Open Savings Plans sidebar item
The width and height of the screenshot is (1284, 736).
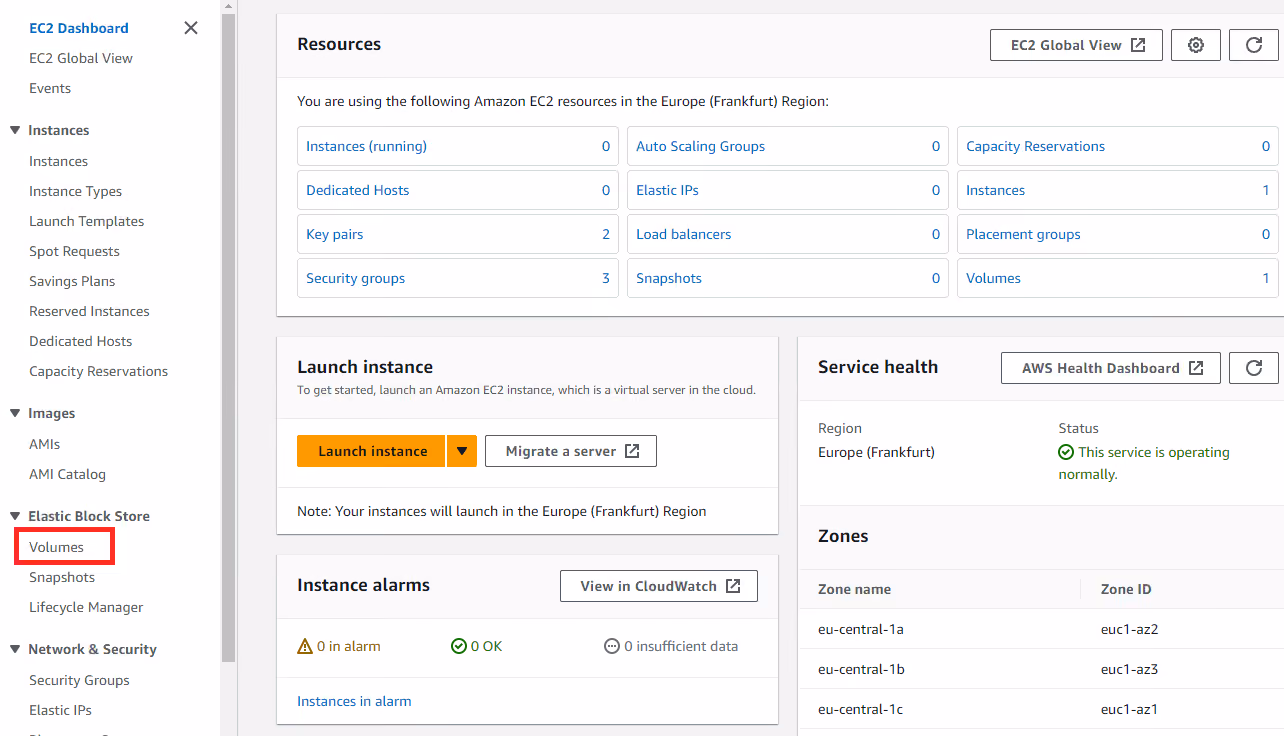pos(72,281)
